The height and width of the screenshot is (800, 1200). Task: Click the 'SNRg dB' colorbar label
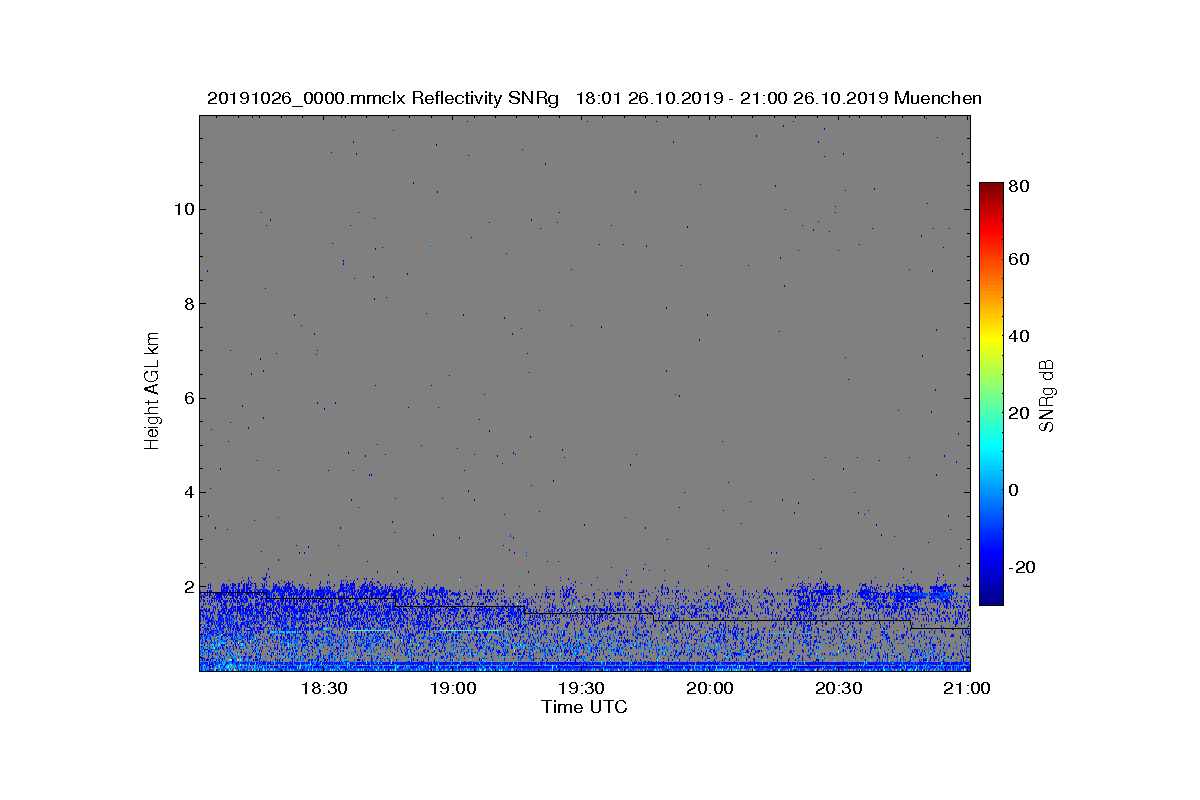tap(1047, 395)
